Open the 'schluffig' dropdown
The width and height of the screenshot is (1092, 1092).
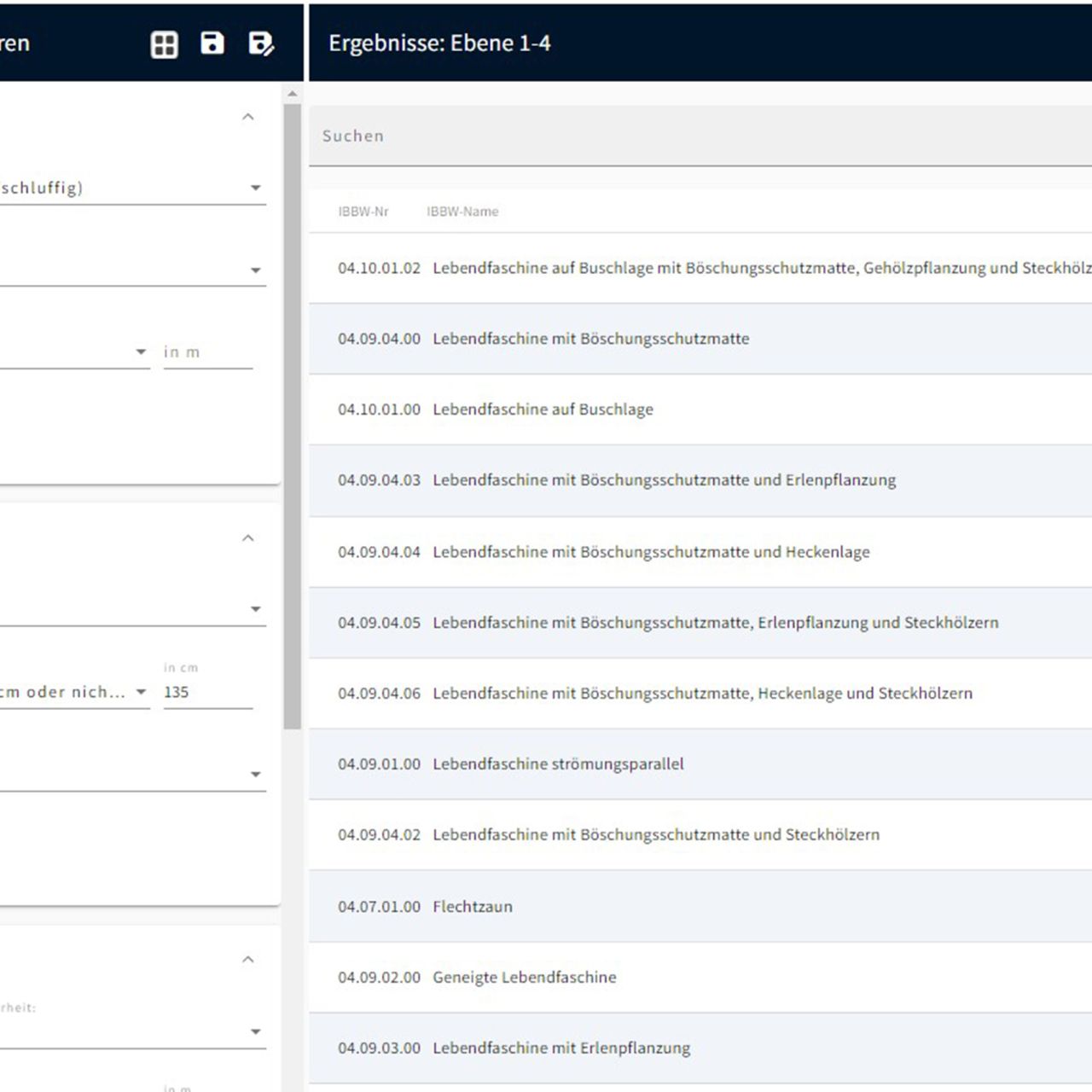point(255,188)
